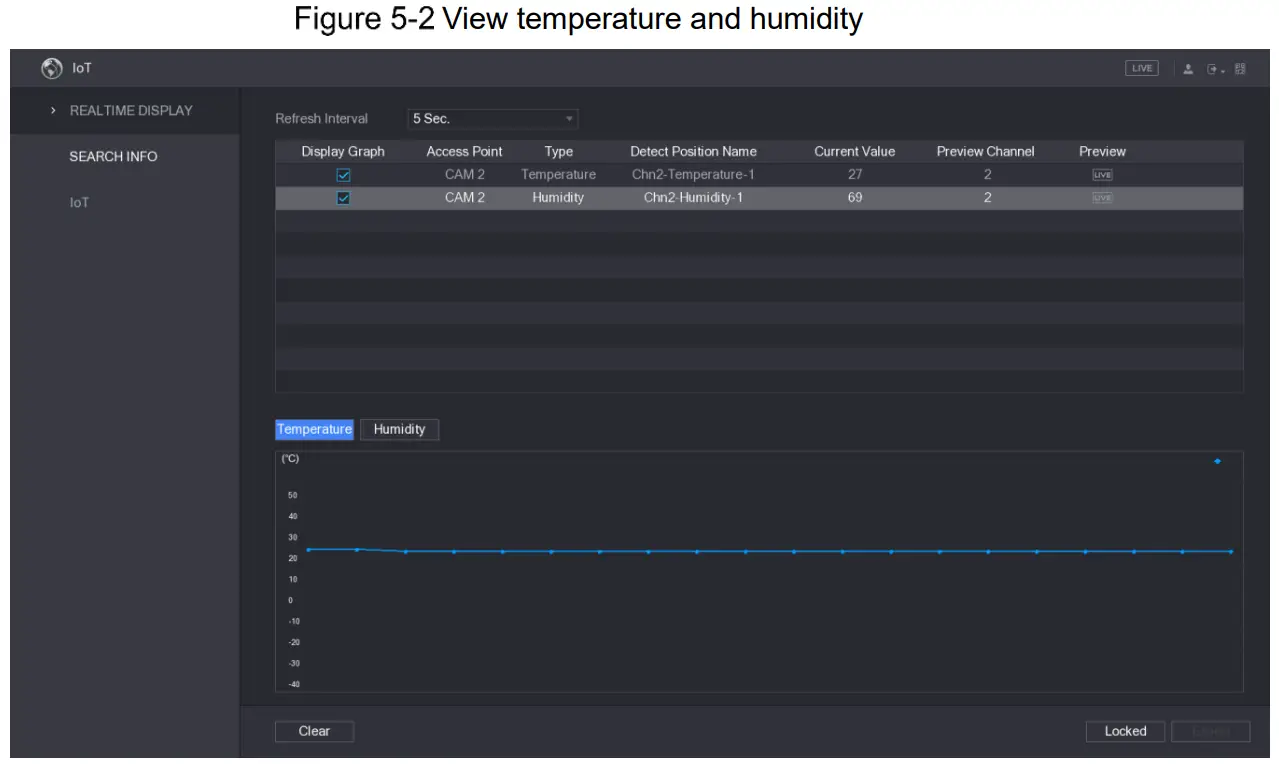The image size is (1279, 764).
Task: Click the last data point on temperature line
Action: [1230, 551]
